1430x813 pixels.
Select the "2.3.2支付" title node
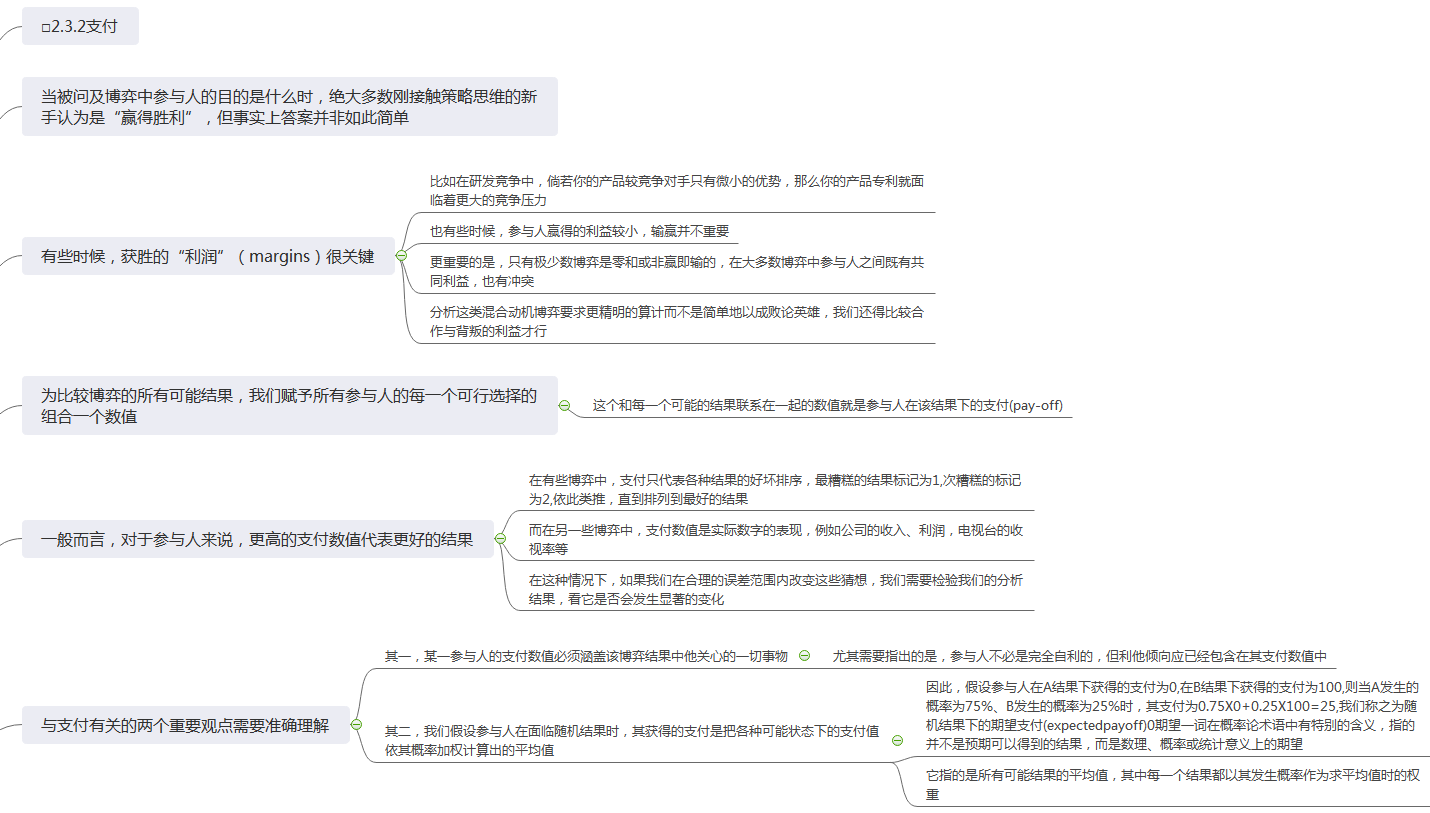click(x=80, y=26)
